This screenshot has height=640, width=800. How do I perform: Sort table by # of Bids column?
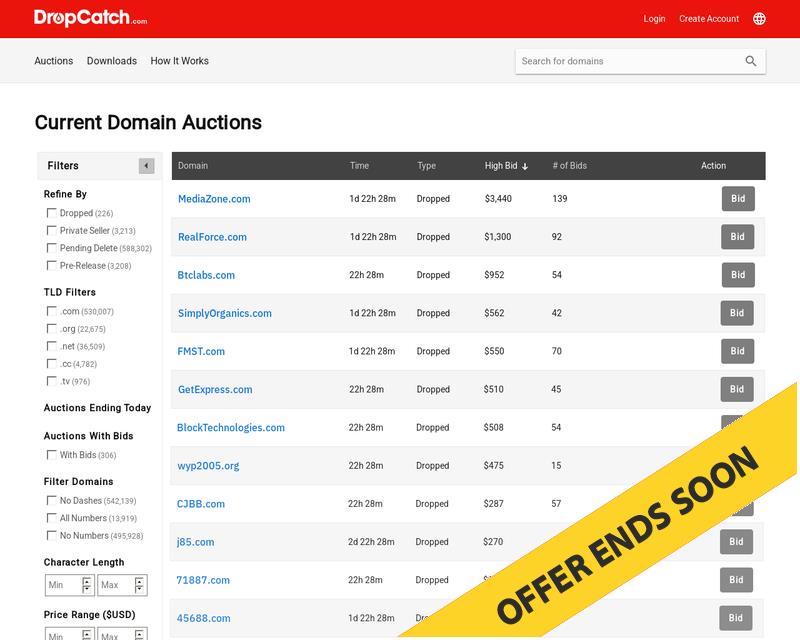click(569, 166)
